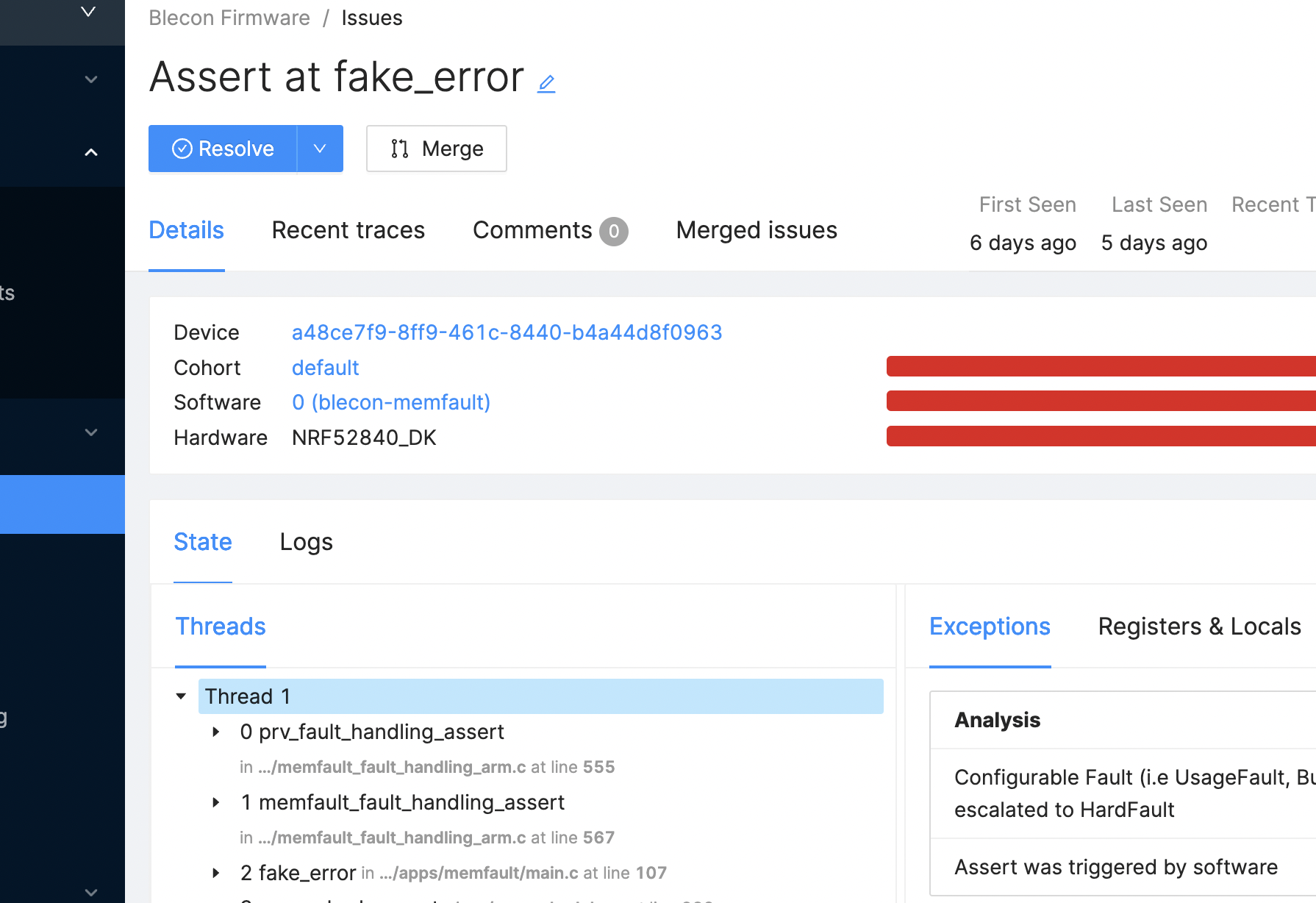
Task: Open the device ID link
Action: tap(507, 332)
